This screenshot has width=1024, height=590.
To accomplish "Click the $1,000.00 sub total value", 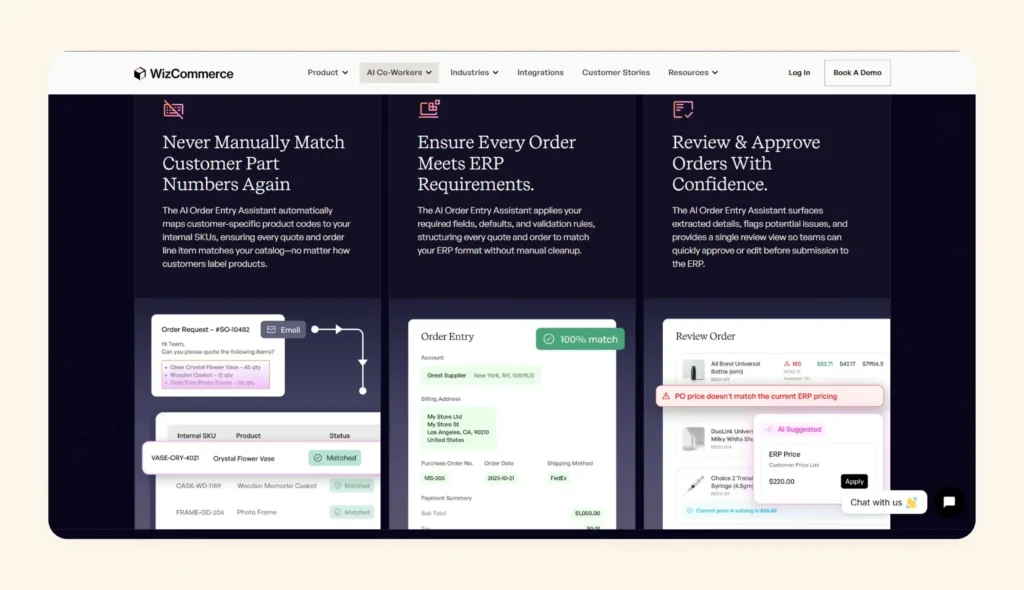I will [x=587, y=513].
